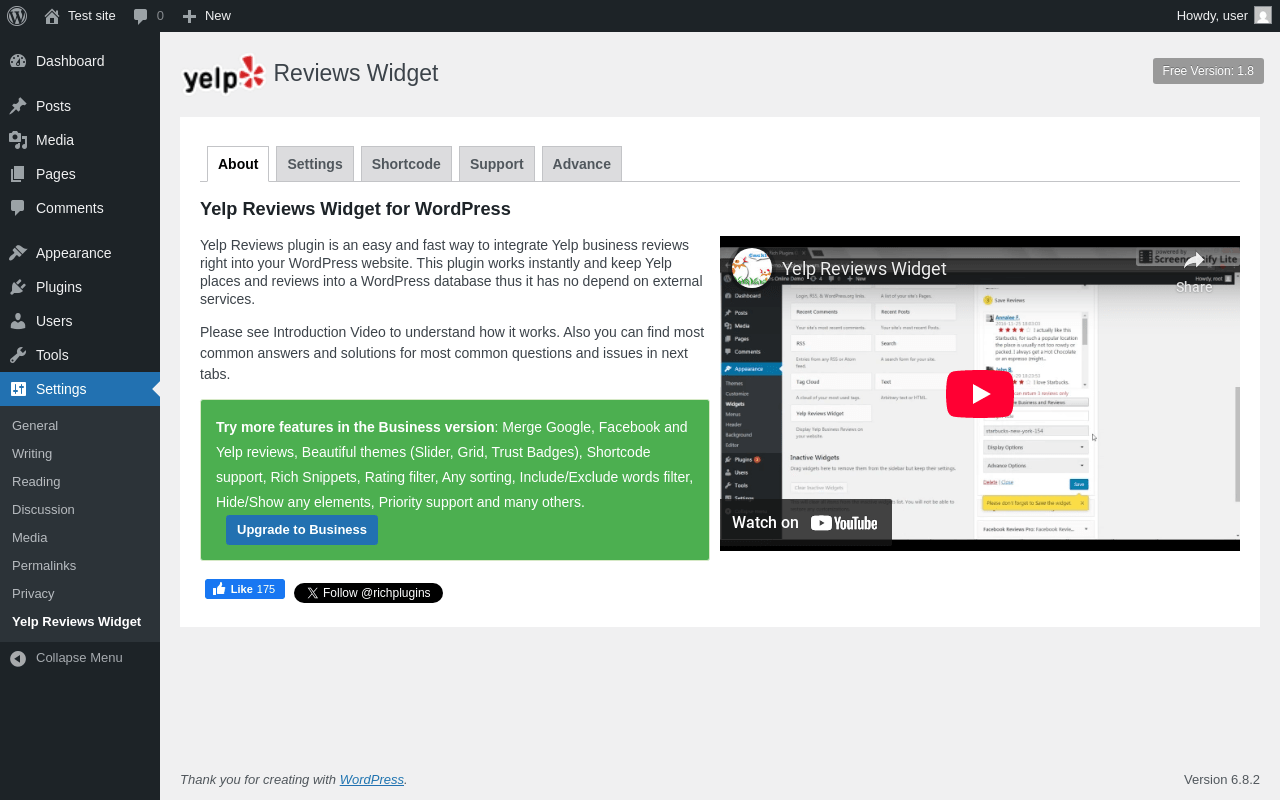The width and height of the screenshot is (1280, 800).
Task: Click video title Yelp Reviews Widget
Action: (864, 269)
